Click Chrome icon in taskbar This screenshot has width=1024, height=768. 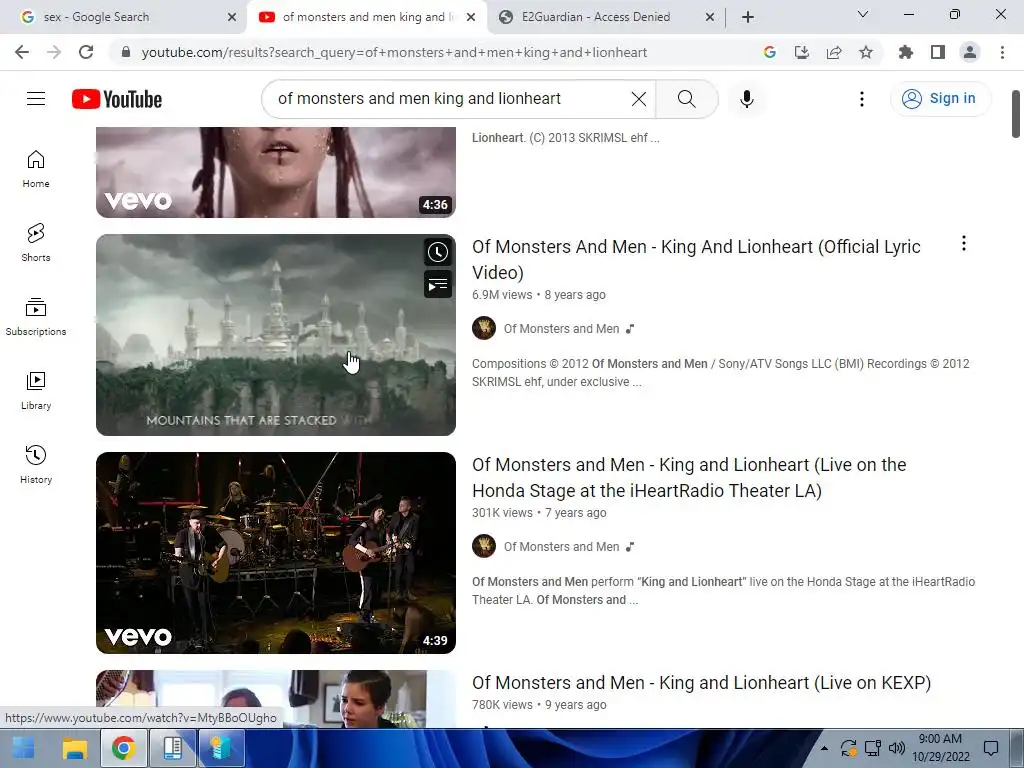point(123,748)
